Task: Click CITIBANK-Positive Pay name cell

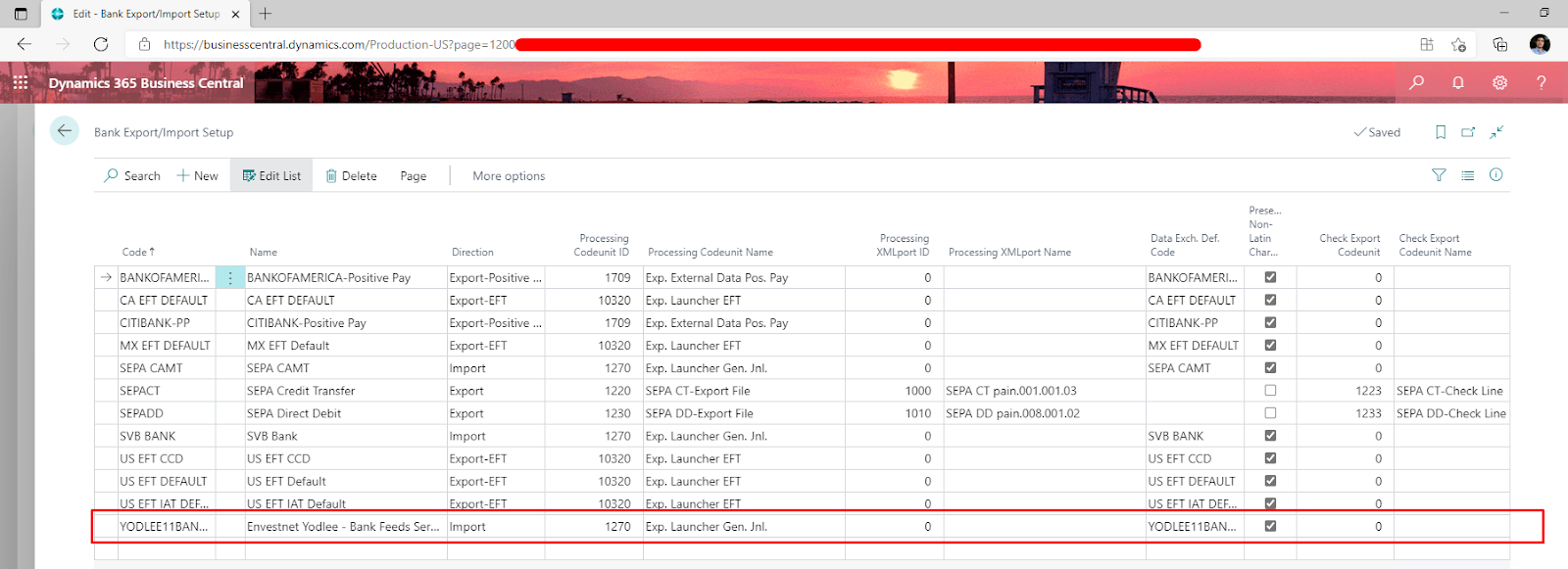Action: (346, 323)
